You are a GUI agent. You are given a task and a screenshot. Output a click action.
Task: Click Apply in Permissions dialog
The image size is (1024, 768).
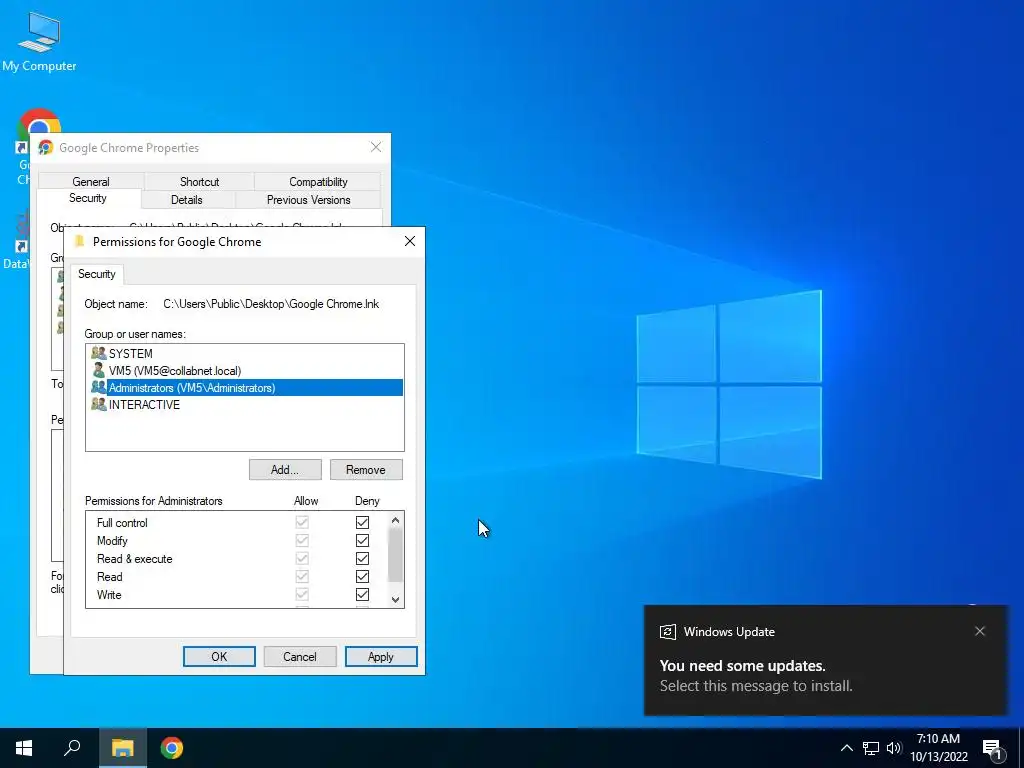pyautogui.click(x=381, y=656)
